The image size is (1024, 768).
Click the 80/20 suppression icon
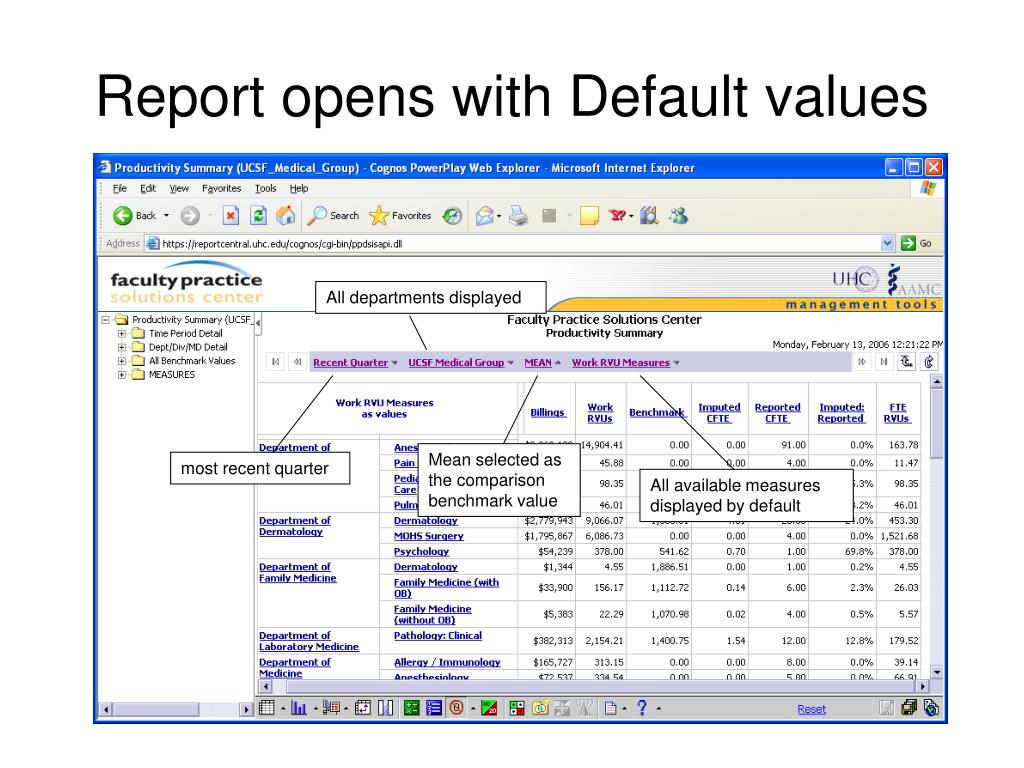(x=489, y=708)
